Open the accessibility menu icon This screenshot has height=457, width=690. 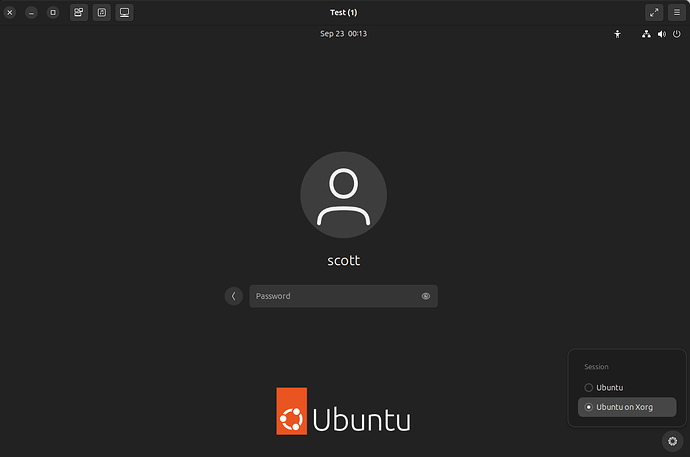pos(617,34)
